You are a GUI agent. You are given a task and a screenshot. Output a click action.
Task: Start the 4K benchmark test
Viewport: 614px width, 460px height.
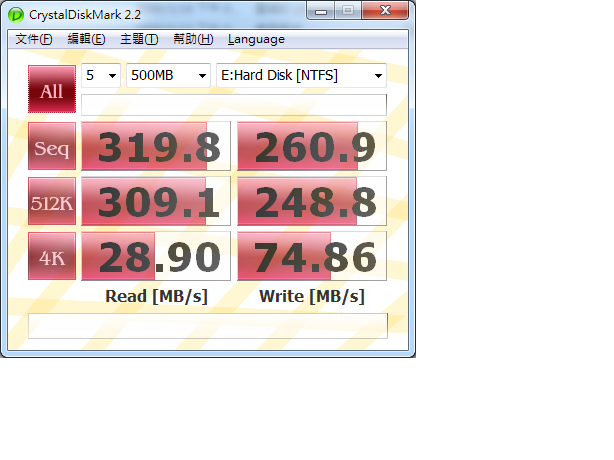pos(52,256)
